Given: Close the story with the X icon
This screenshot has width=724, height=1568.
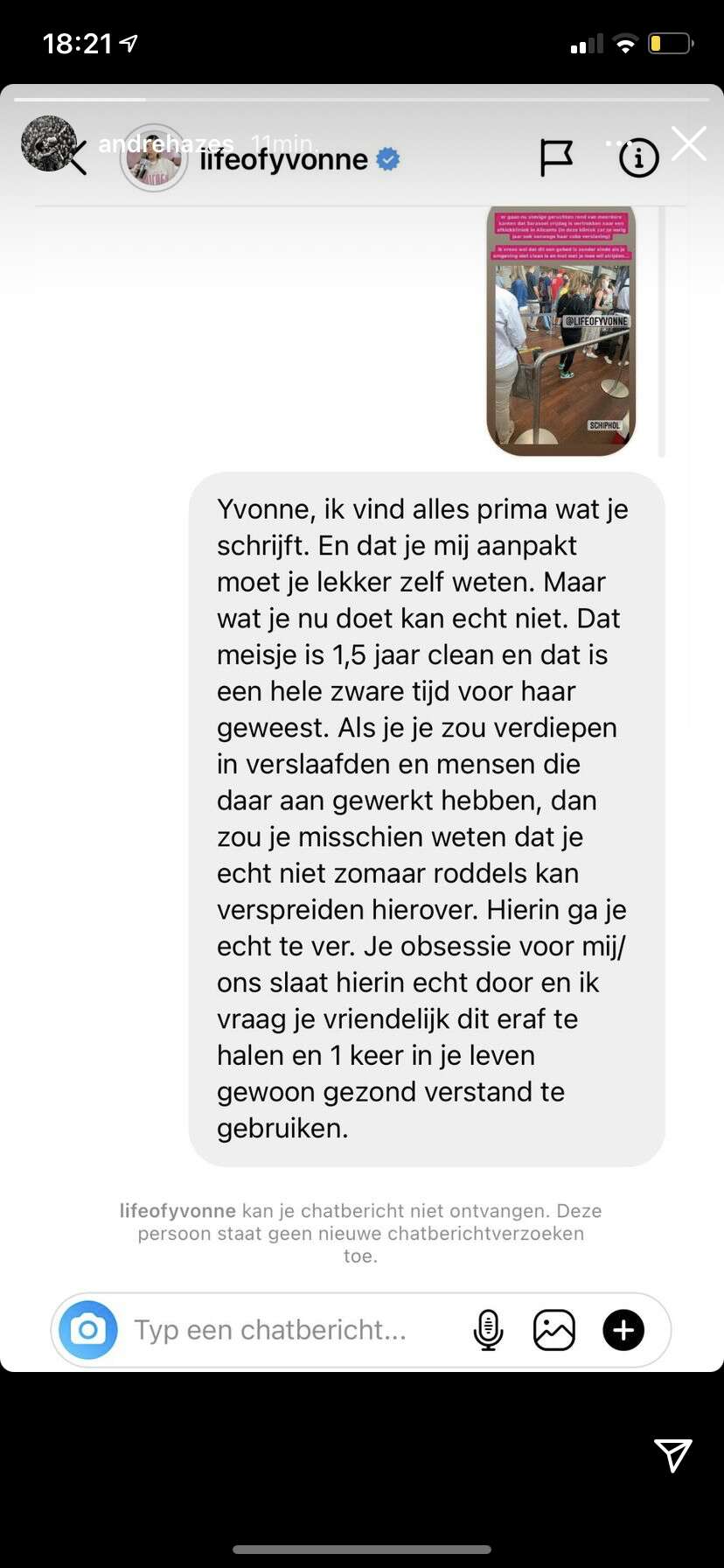Looking at the screenshot, I should pyautogui.click(x=689, y=143).
